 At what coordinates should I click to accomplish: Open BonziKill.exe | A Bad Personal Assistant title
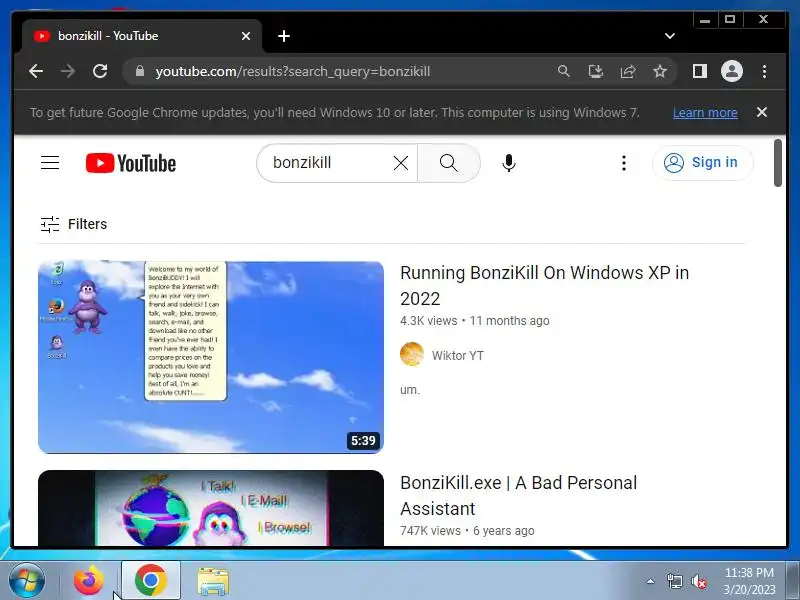click(x=518, y=495)
